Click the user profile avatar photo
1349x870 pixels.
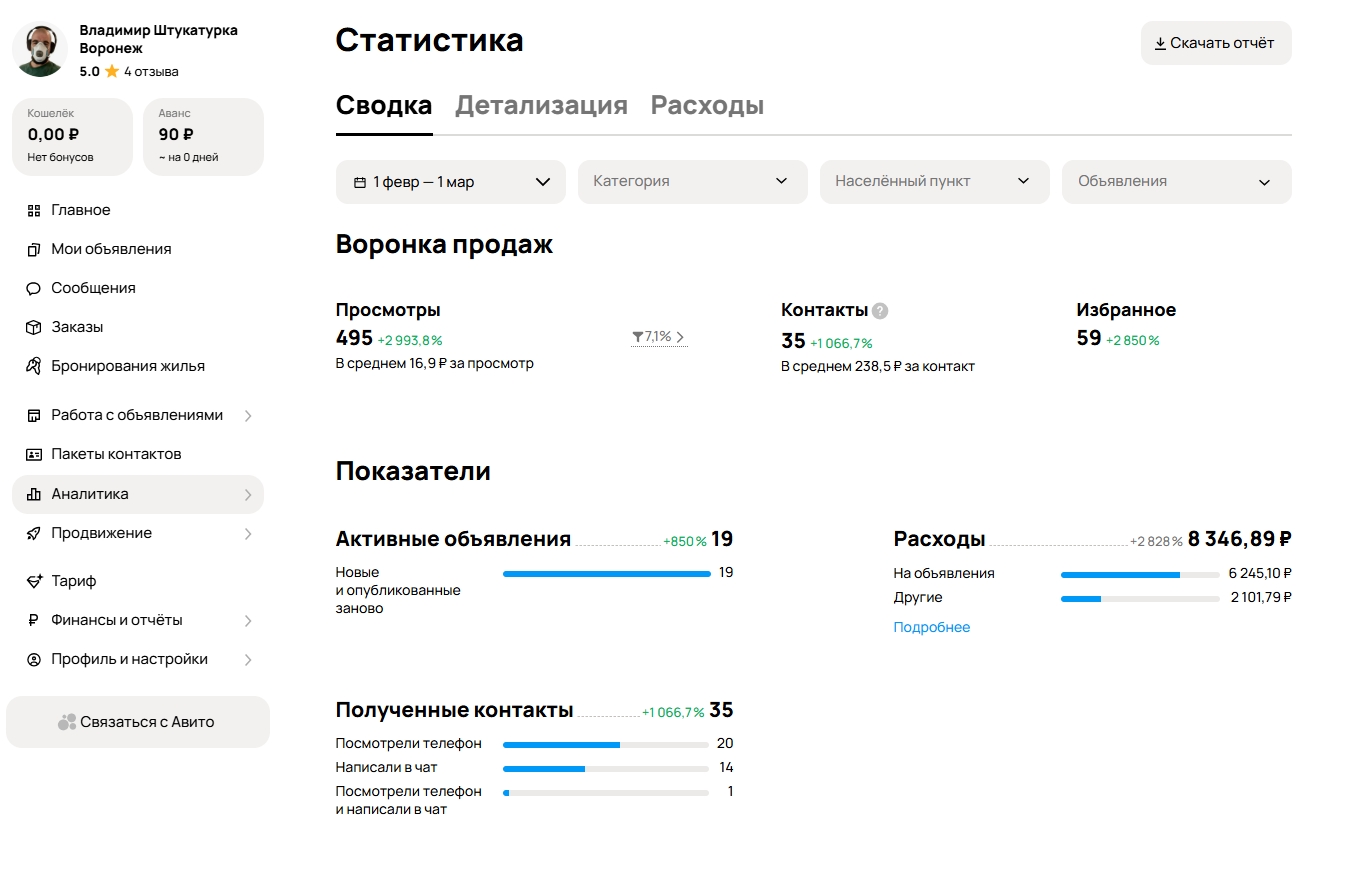tap(40, 50)
